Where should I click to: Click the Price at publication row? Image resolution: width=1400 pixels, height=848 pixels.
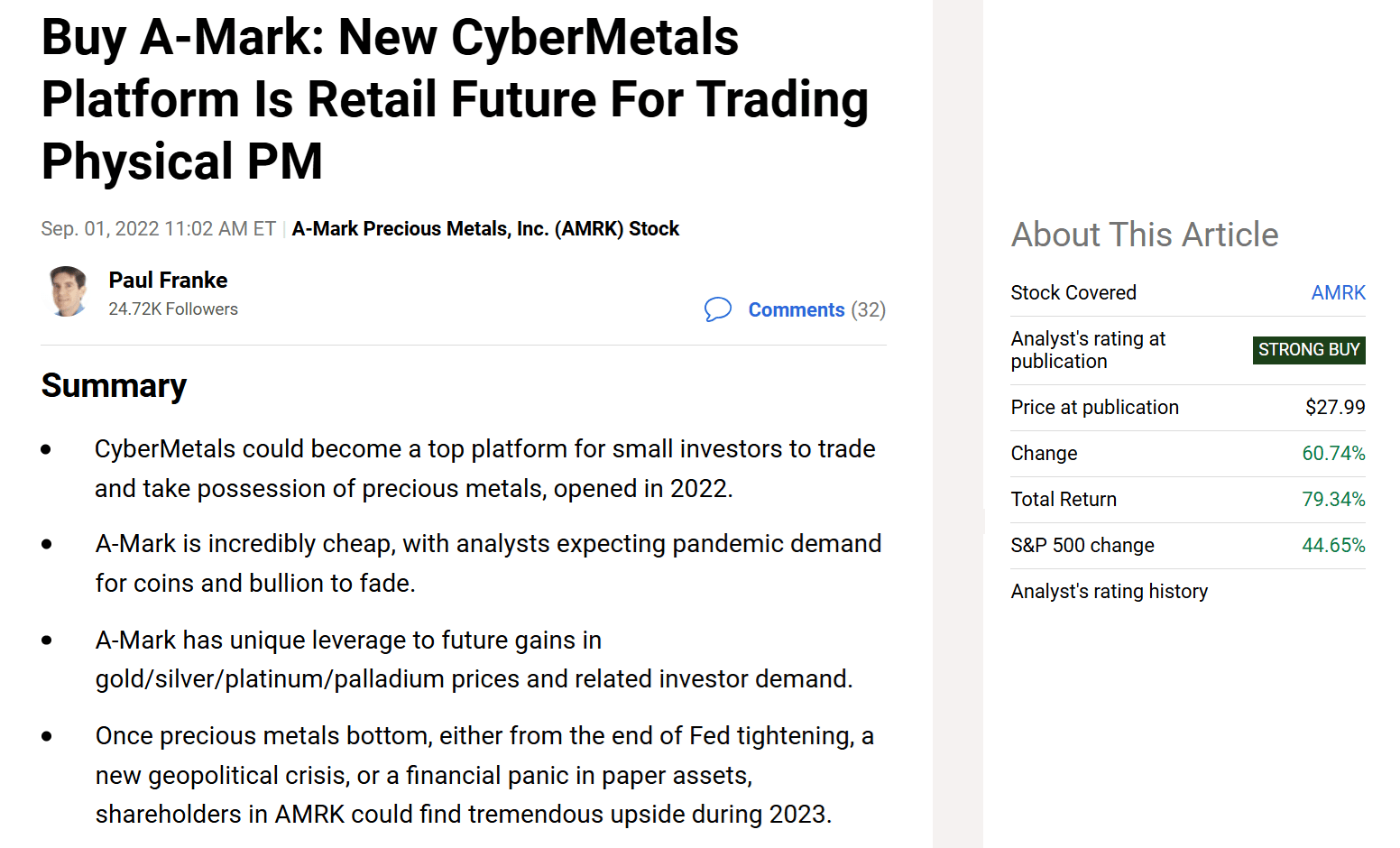(x=1094, y=407)
